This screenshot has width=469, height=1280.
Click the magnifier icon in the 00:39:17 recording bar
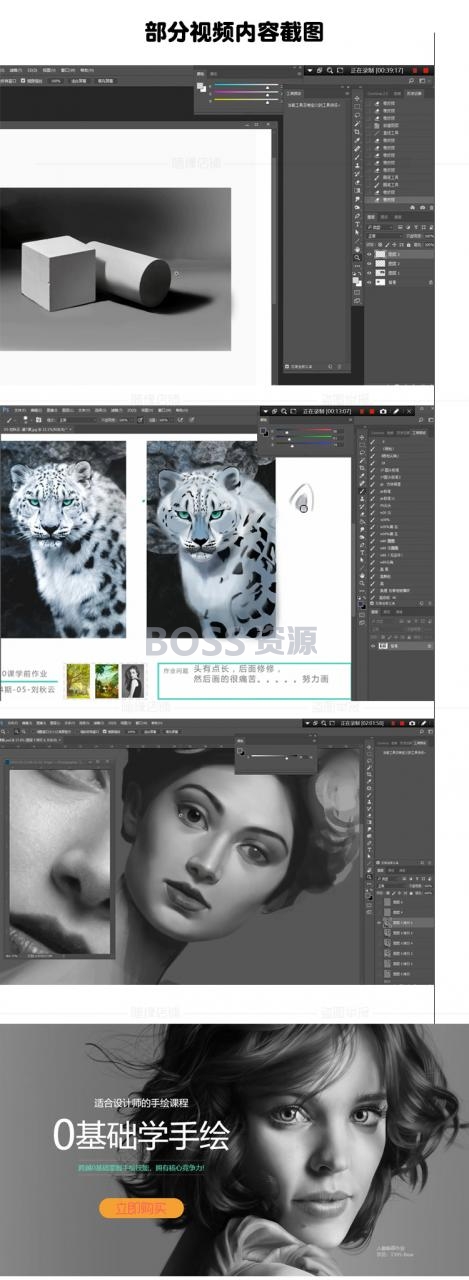tap(330, 71)
